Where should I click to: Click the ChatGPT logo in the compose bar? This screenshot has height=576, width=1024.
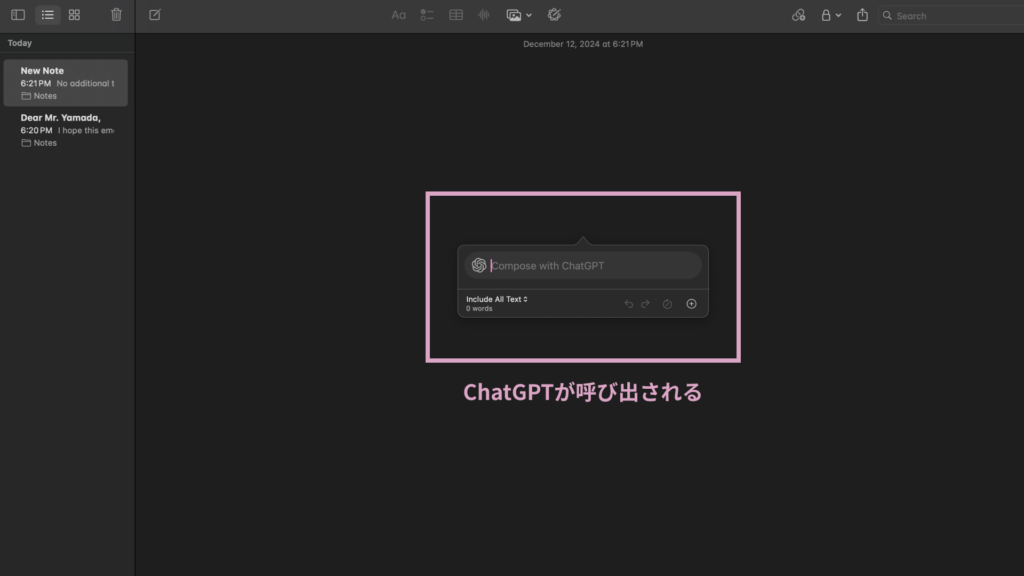481,265
